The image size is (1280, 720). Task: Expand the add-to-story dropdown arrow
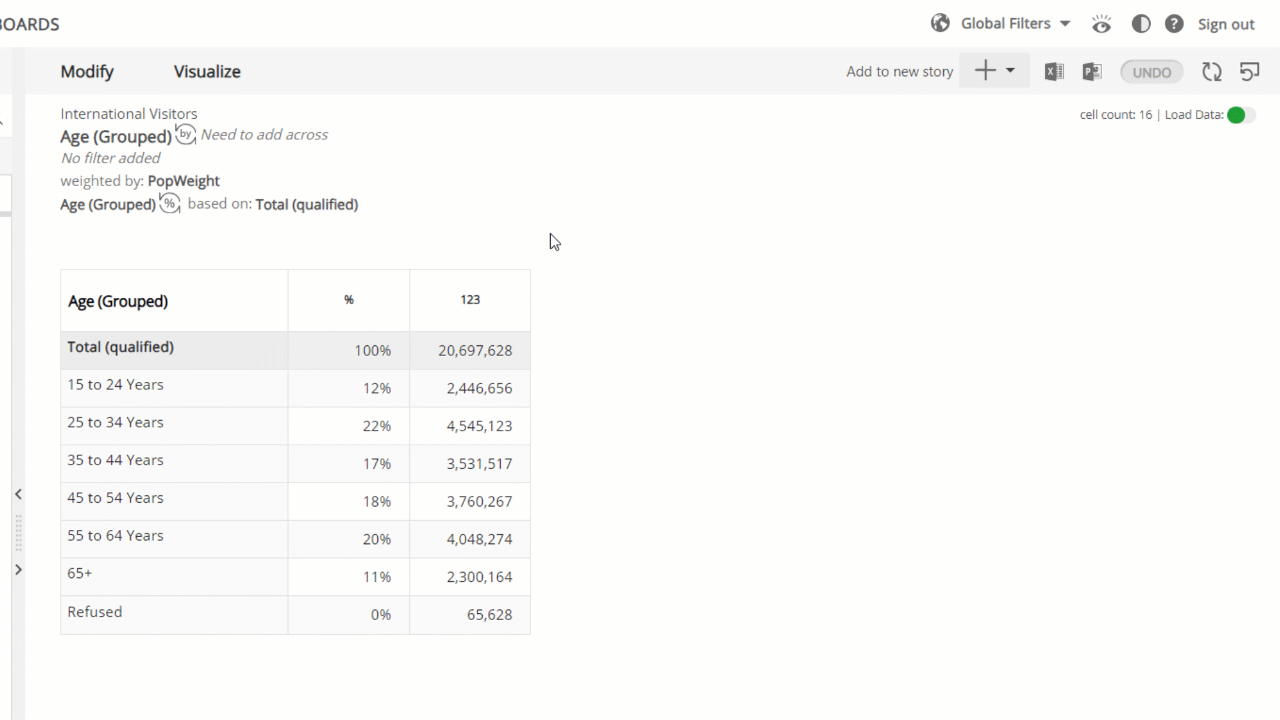point(1010,70)
